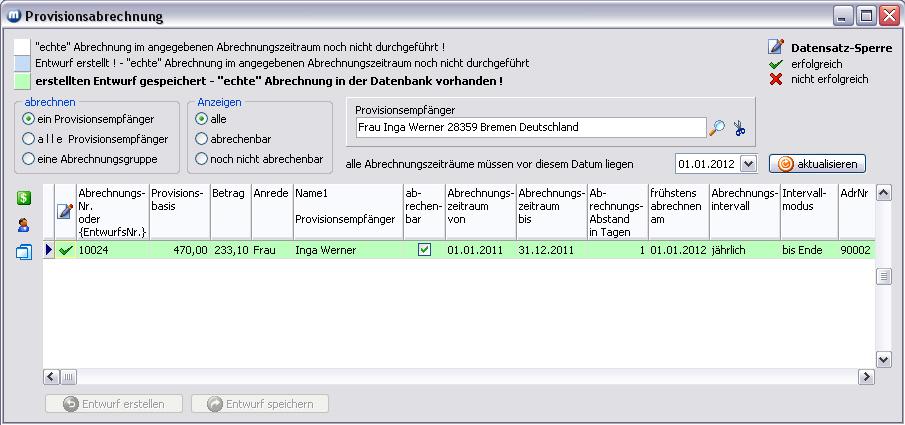The width and height of the screenshot is (905, 425).
Task: Click the record lock column header icon
Action: coord(65,211)
